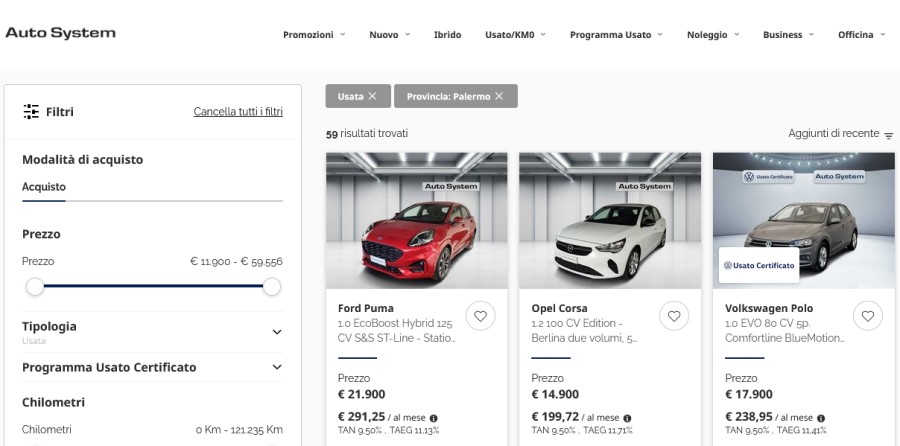Viewport: 900px width, 446px height.
Task: Click the Auto System logo
Action: tap(60, 33)
